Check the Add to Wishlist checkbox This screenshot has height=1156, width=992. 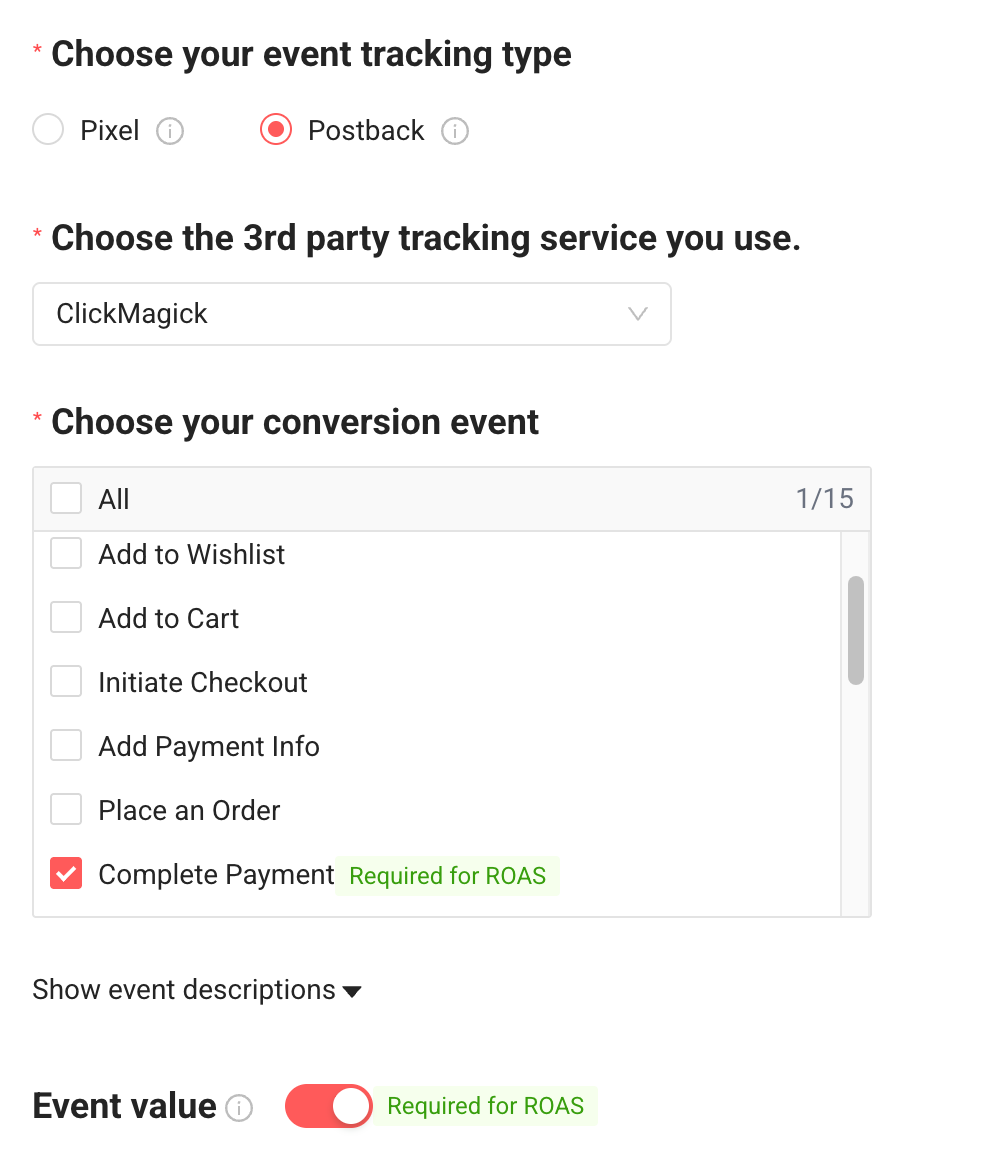66,553
